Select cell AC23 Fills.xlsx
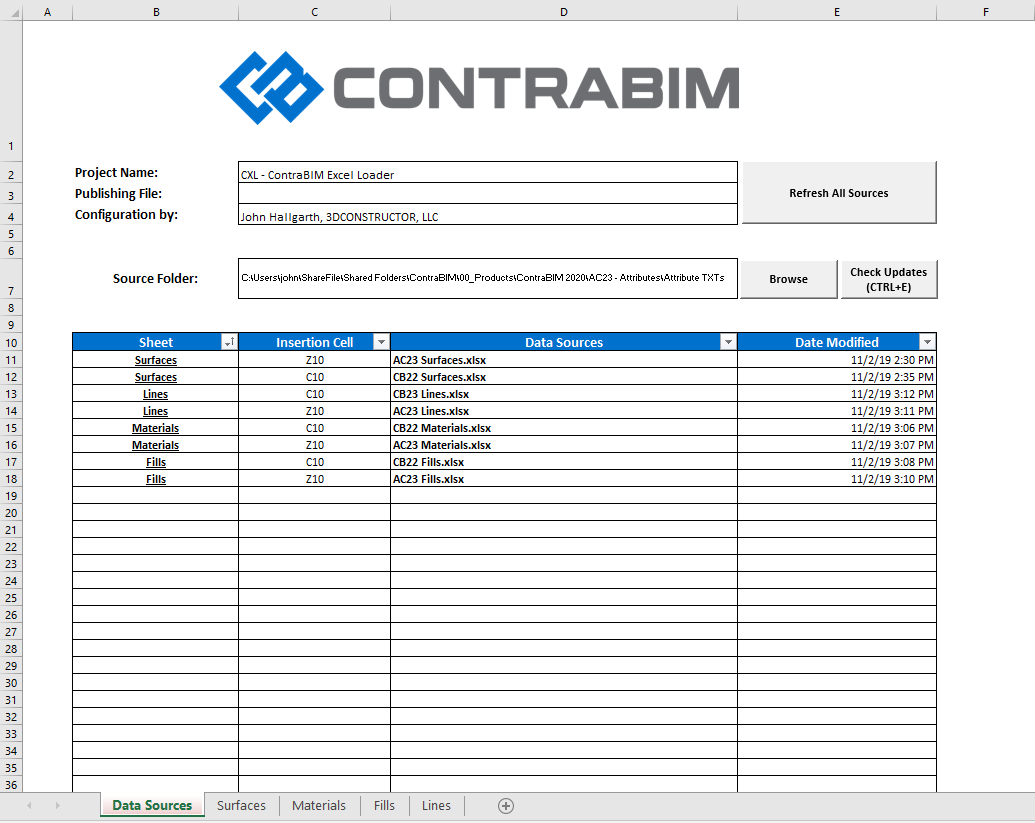The height and width of the screenshot is (823, 1035). [x=564, y=479]
